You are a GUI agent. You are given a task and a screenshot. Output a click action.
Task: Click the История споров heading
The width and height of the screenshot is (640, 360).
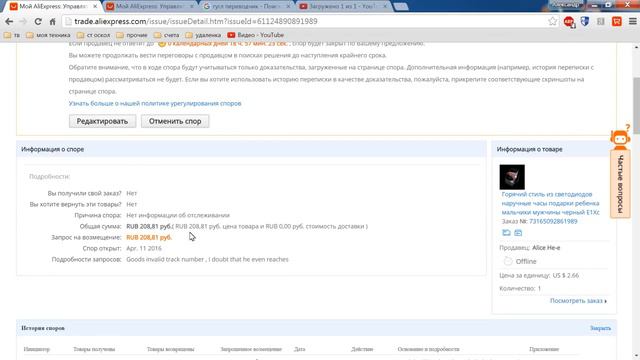point(43,328)
